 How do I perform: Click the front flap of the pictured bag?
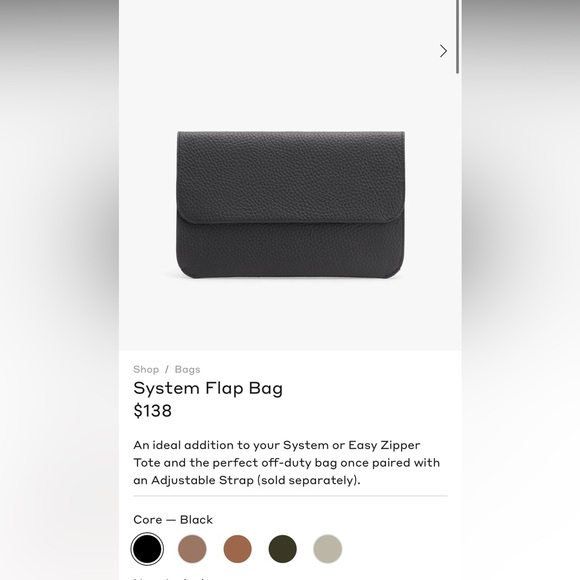pos(290,178)
